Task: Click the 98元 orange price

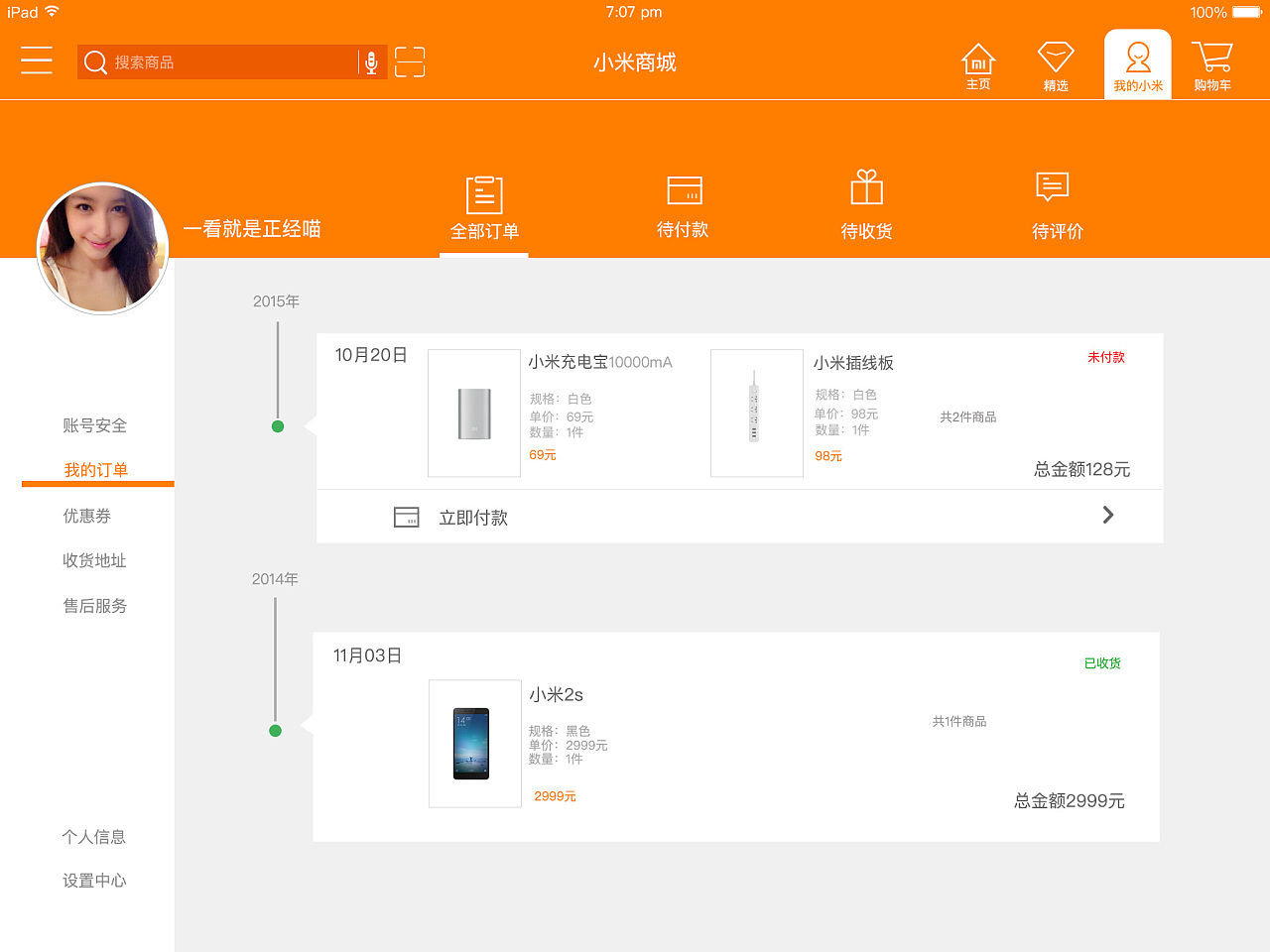Action: coord(828,456)
